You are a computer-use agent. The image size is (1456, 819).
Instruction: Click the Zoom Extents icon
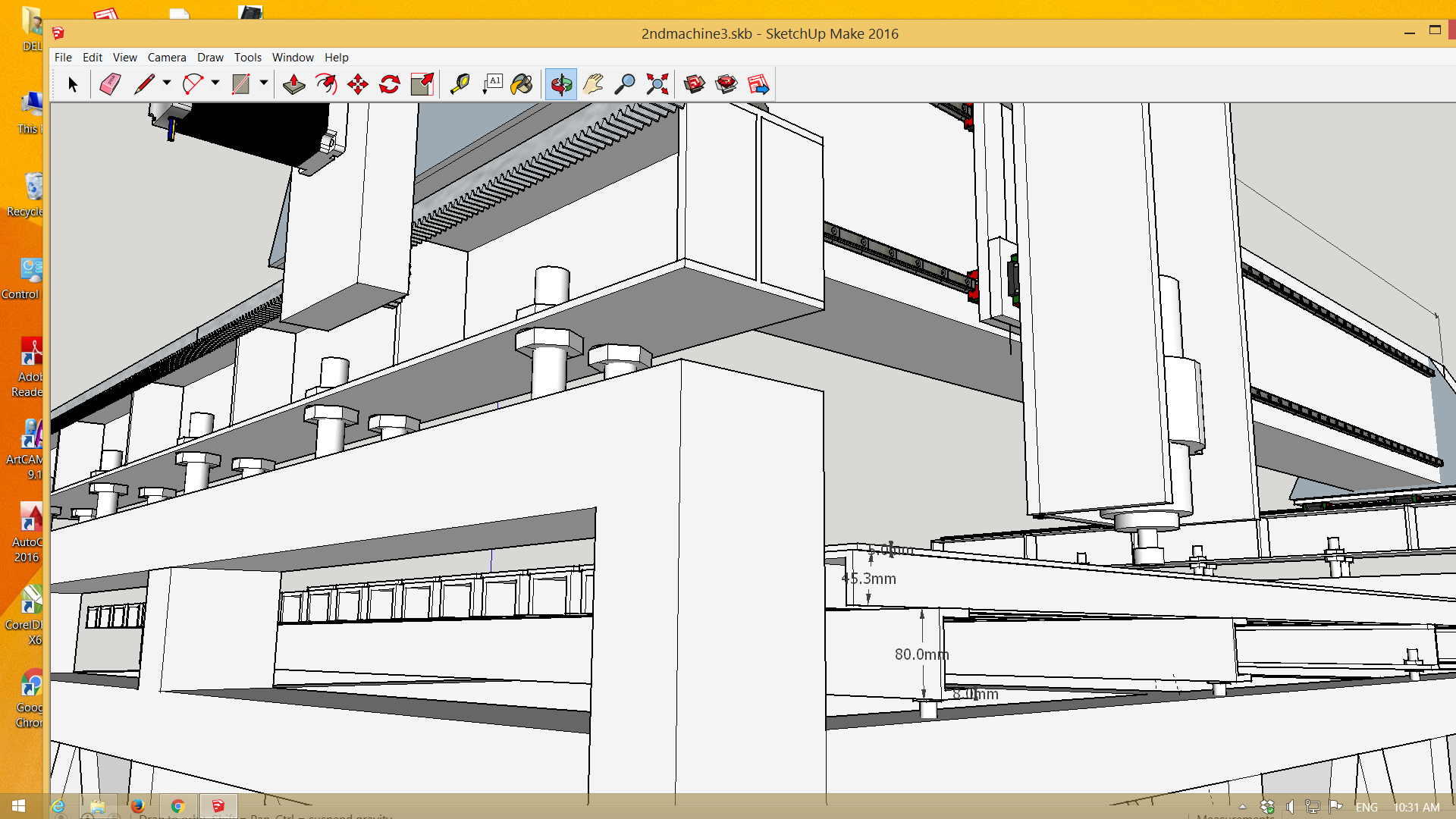(x=657, y=84)
